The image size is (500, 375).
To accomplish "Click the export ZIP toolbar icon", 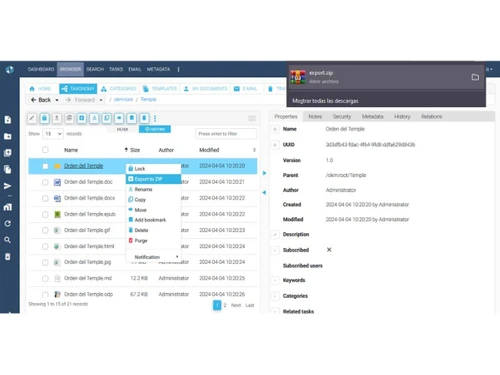I will pos(82,118).
